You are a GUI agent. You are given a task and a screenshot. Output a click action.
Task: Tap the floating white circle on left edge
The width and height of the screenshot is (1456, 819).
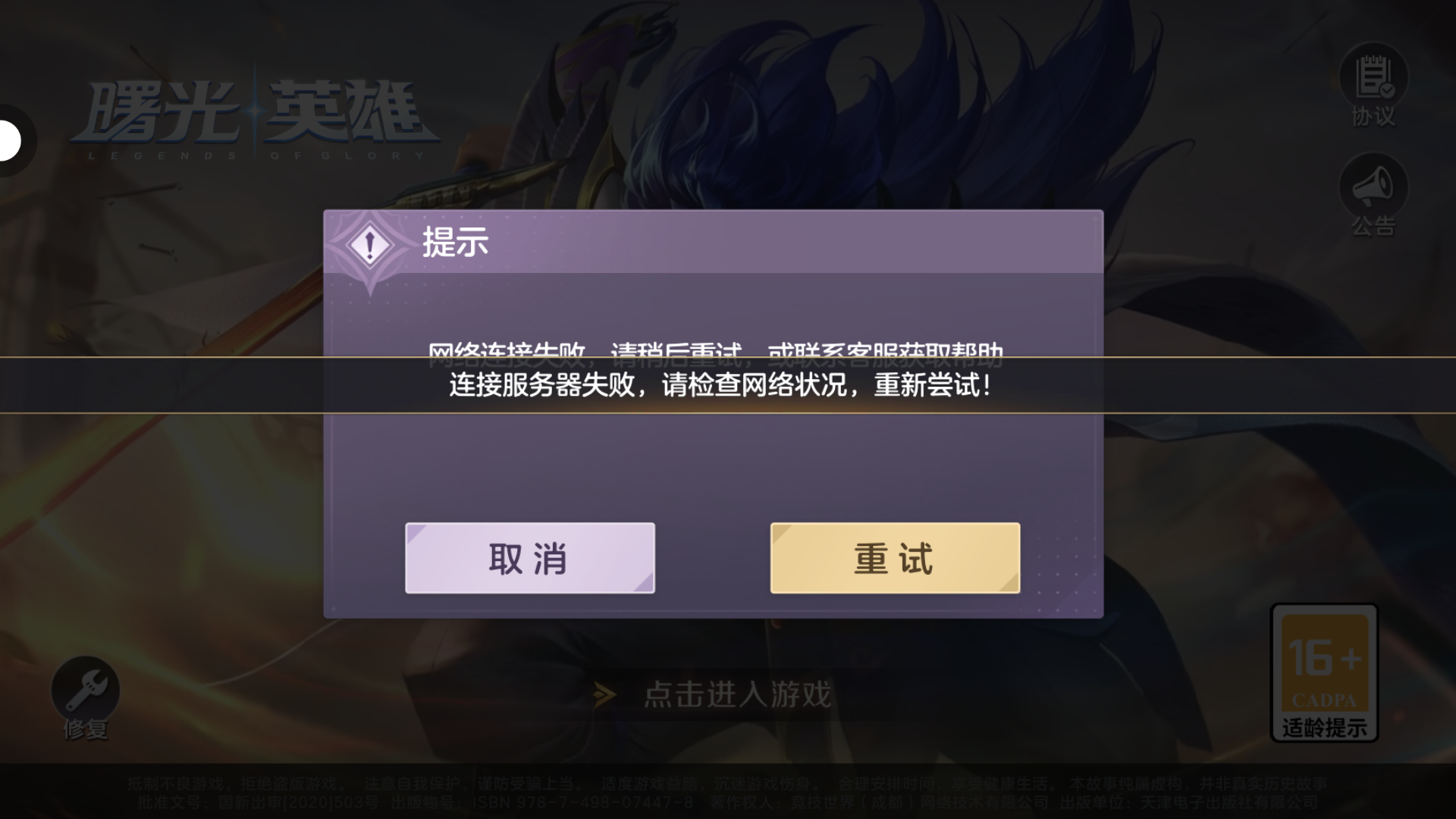(11, 140)
